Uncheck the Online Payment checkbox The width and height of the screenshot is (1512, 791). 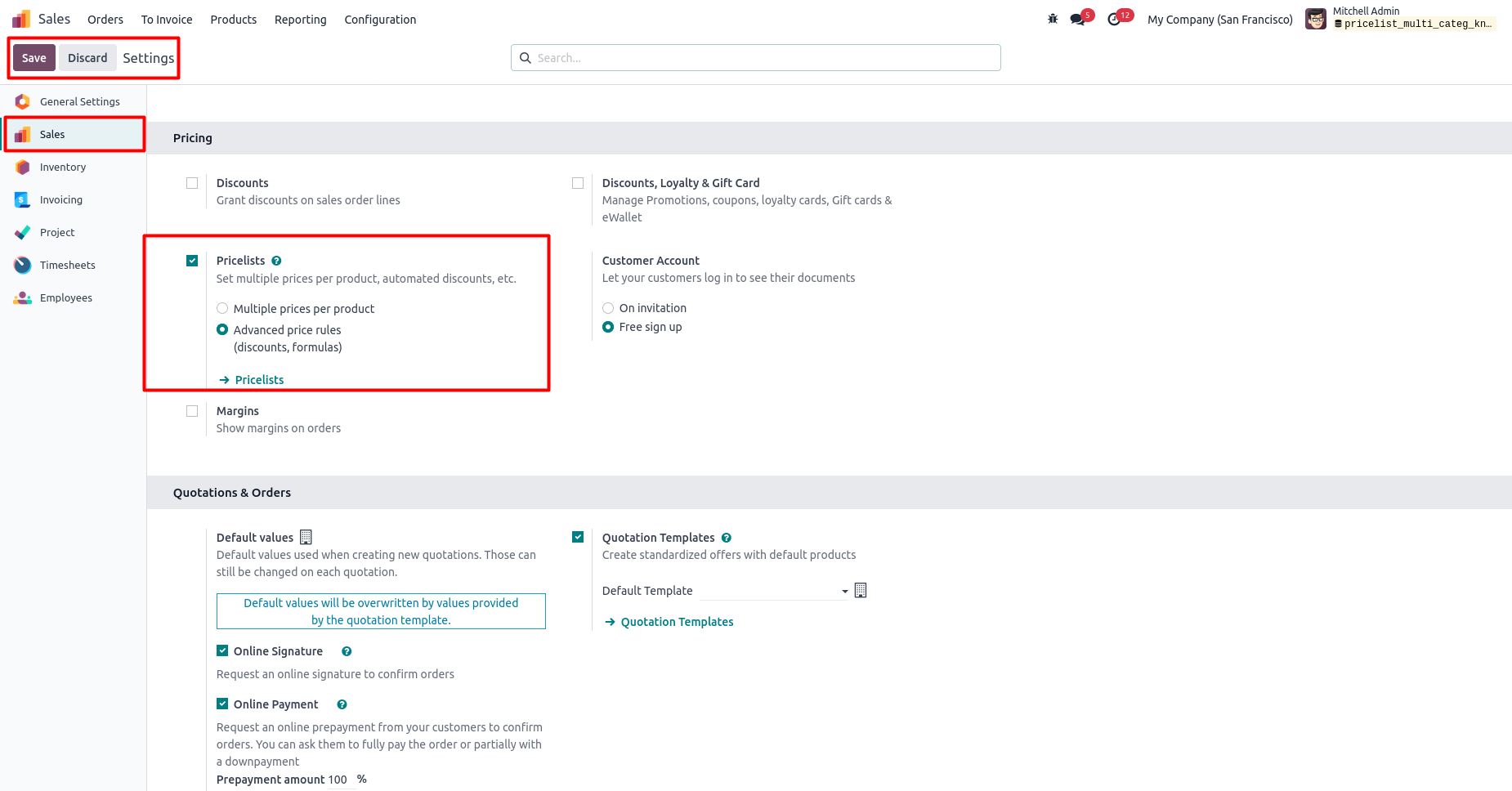pyautogui.click(x=222, y=704)
